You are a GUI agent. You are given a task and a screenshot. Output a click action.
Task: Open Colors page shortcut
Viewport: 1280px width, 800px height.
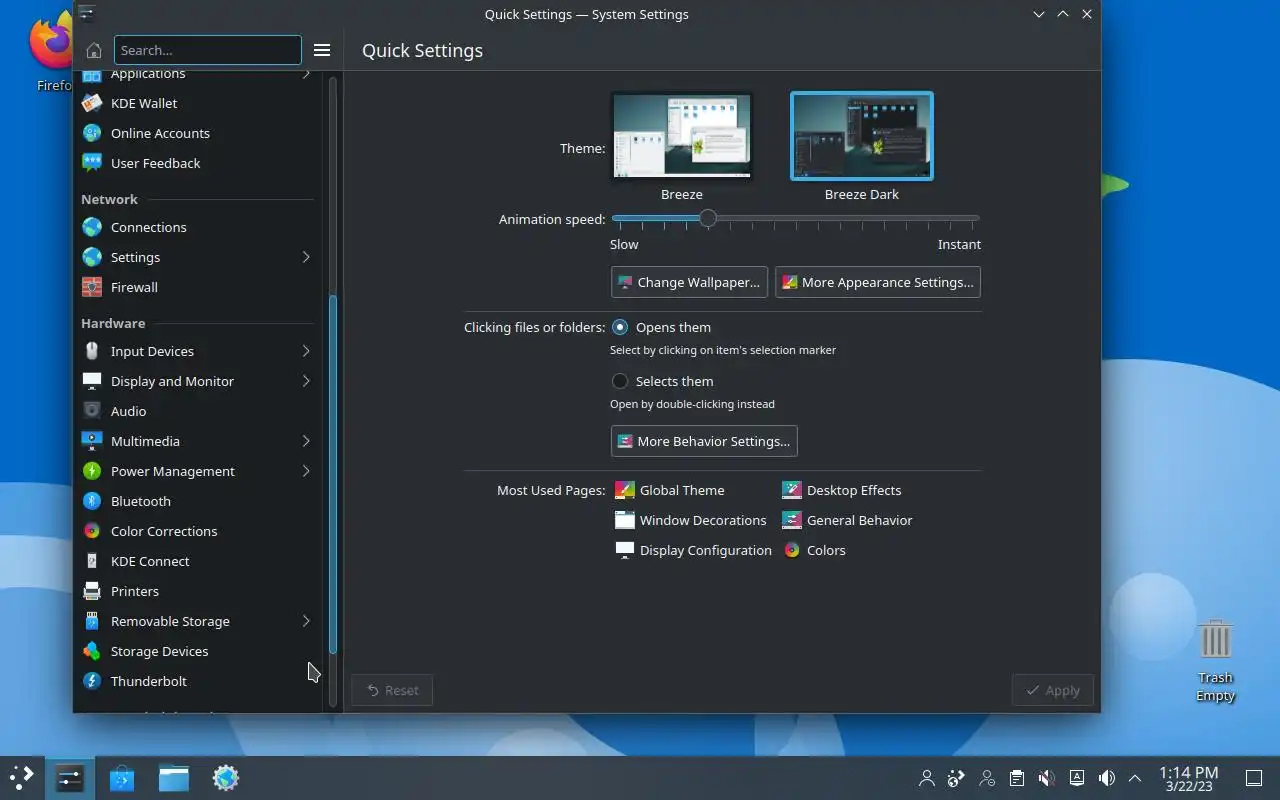pos(814,550)
